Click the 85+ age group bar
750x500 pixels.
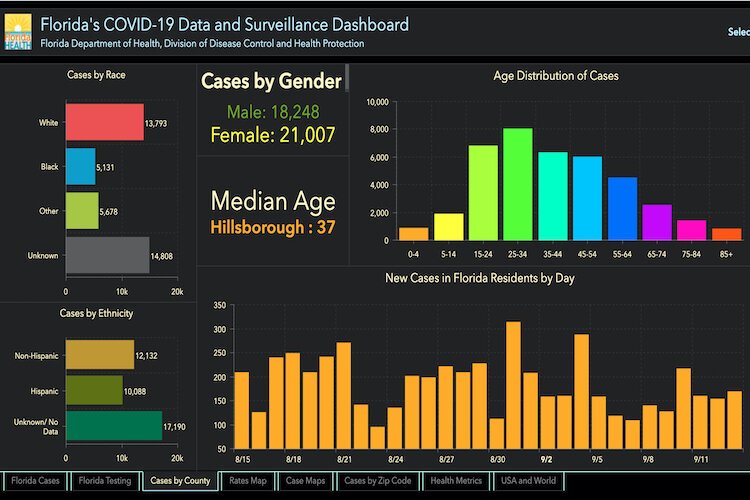click(727, 234)
